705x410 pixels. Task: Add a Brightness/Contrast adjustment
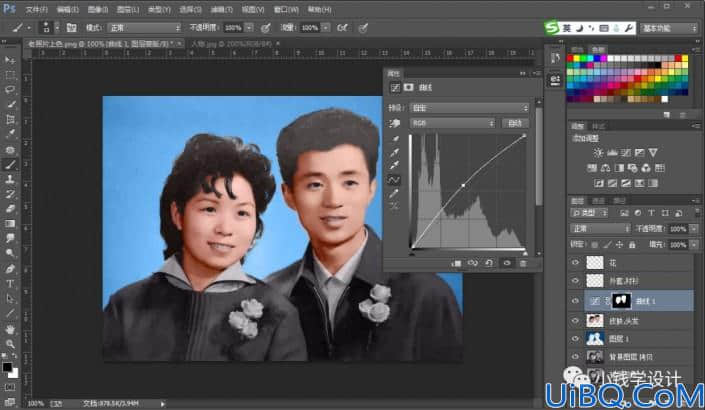click(x=598, y=153)
